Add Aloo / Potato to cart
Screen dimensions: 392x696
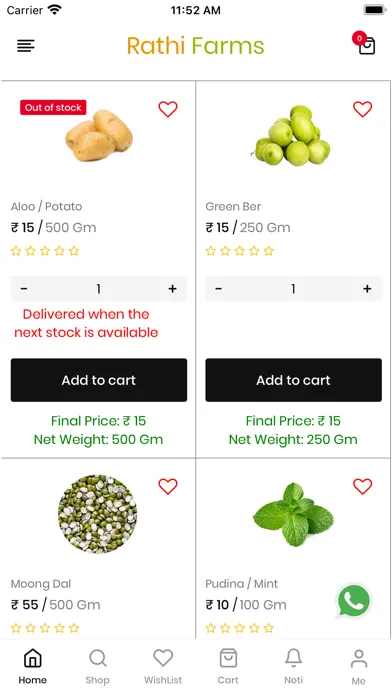[x=99, y=380]
